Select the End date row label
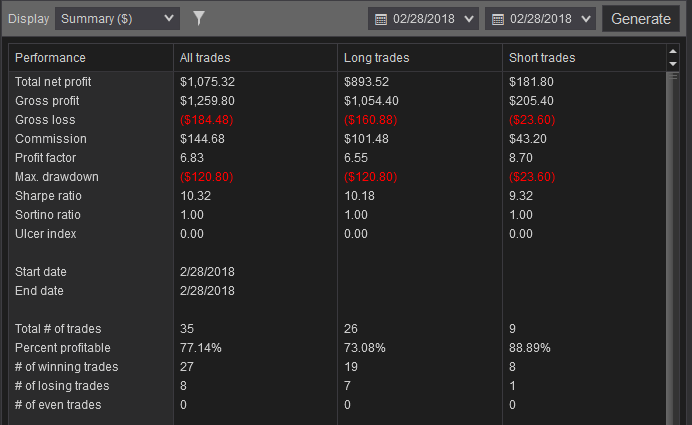This screenshot has height=425, width=692. point(39,290)
